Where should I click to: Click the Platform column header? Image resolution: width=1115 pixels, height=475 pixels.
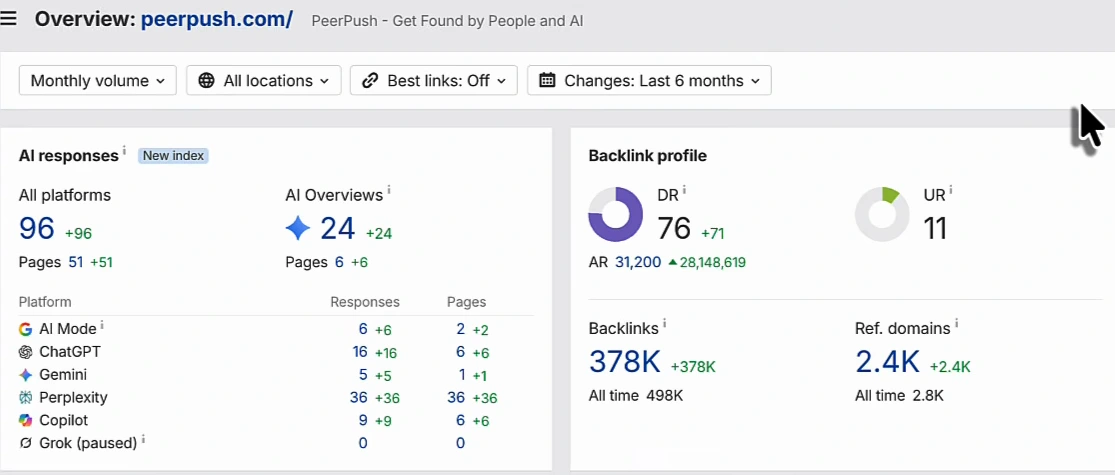coord(45,302)
